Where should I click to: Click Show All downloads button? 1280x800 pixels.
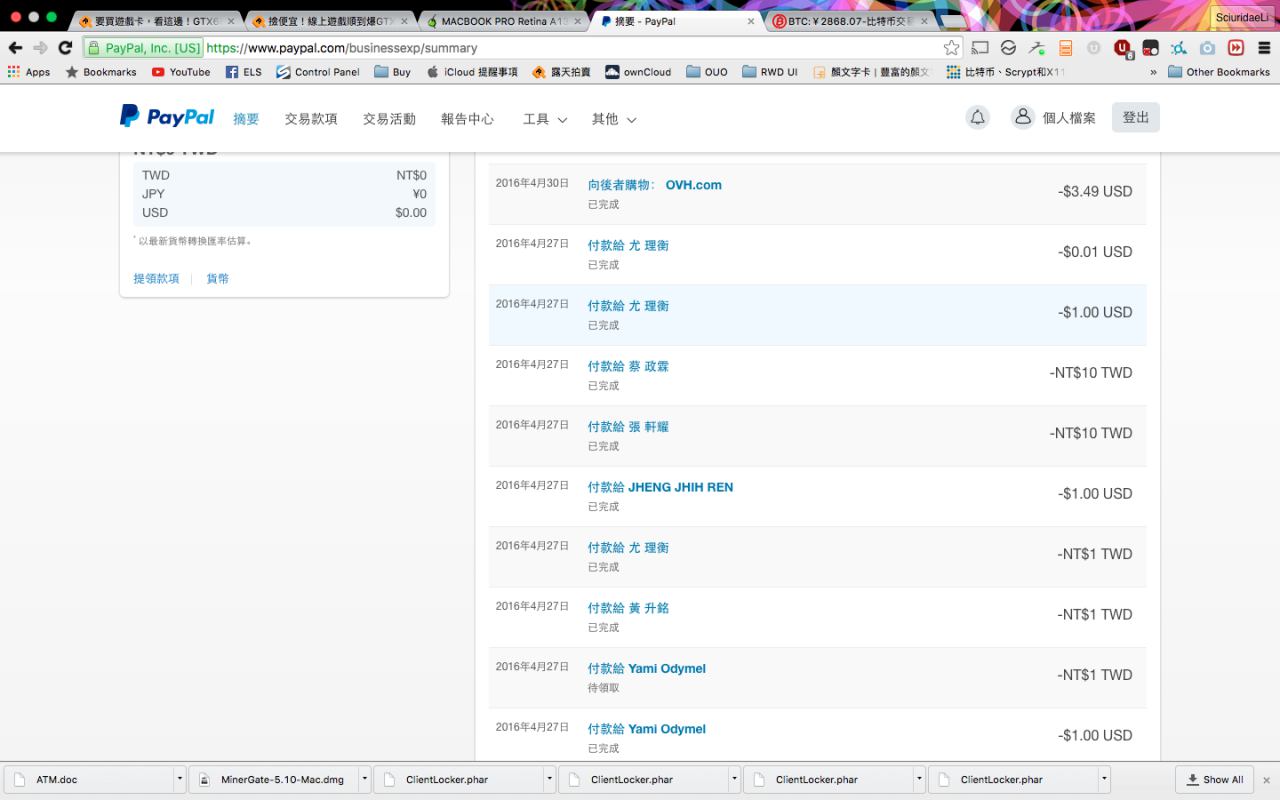tap(1215, 779)
